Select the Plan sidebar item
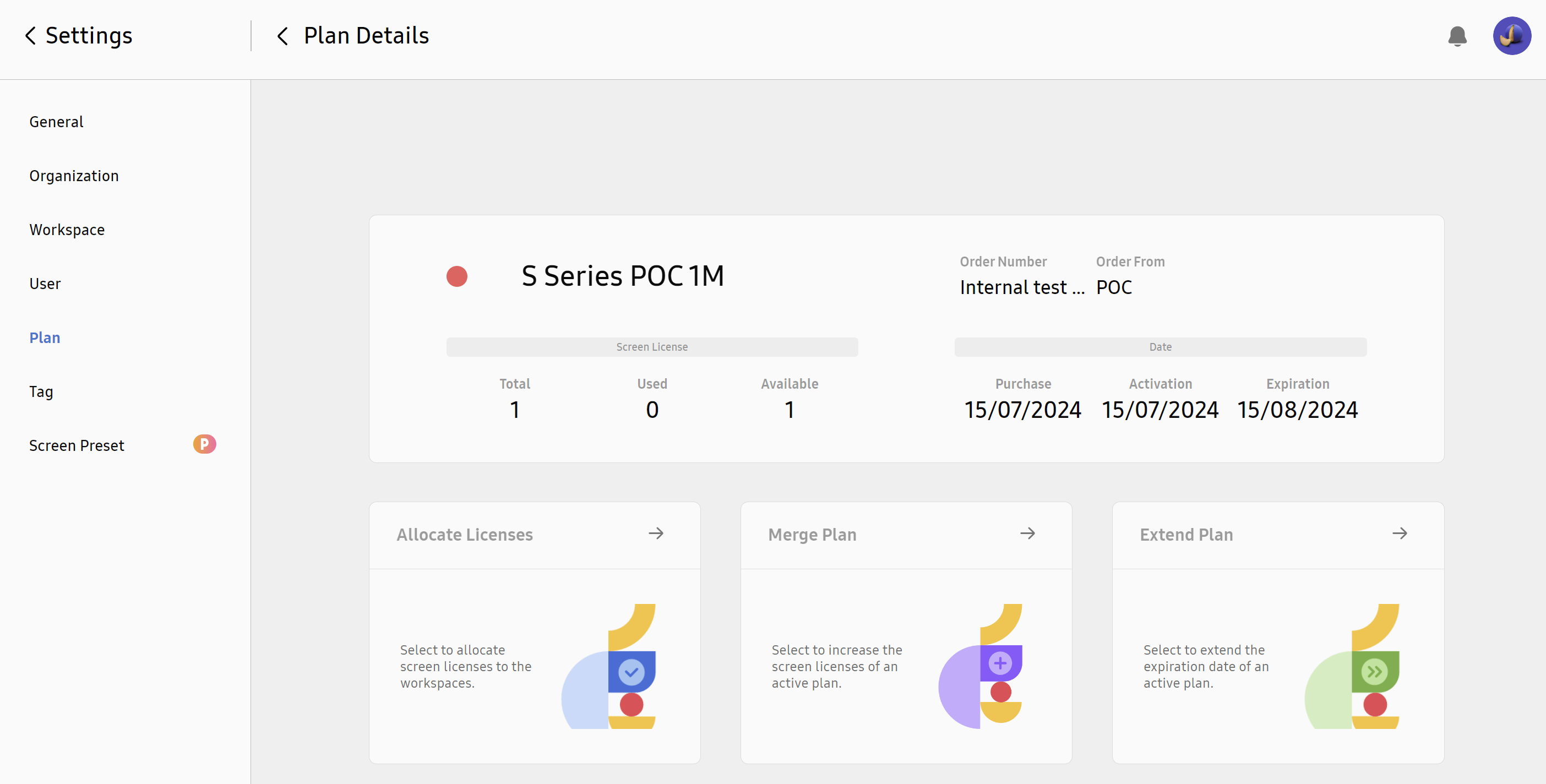Screen dimensions: 1546x784 (x=45, y=338)
